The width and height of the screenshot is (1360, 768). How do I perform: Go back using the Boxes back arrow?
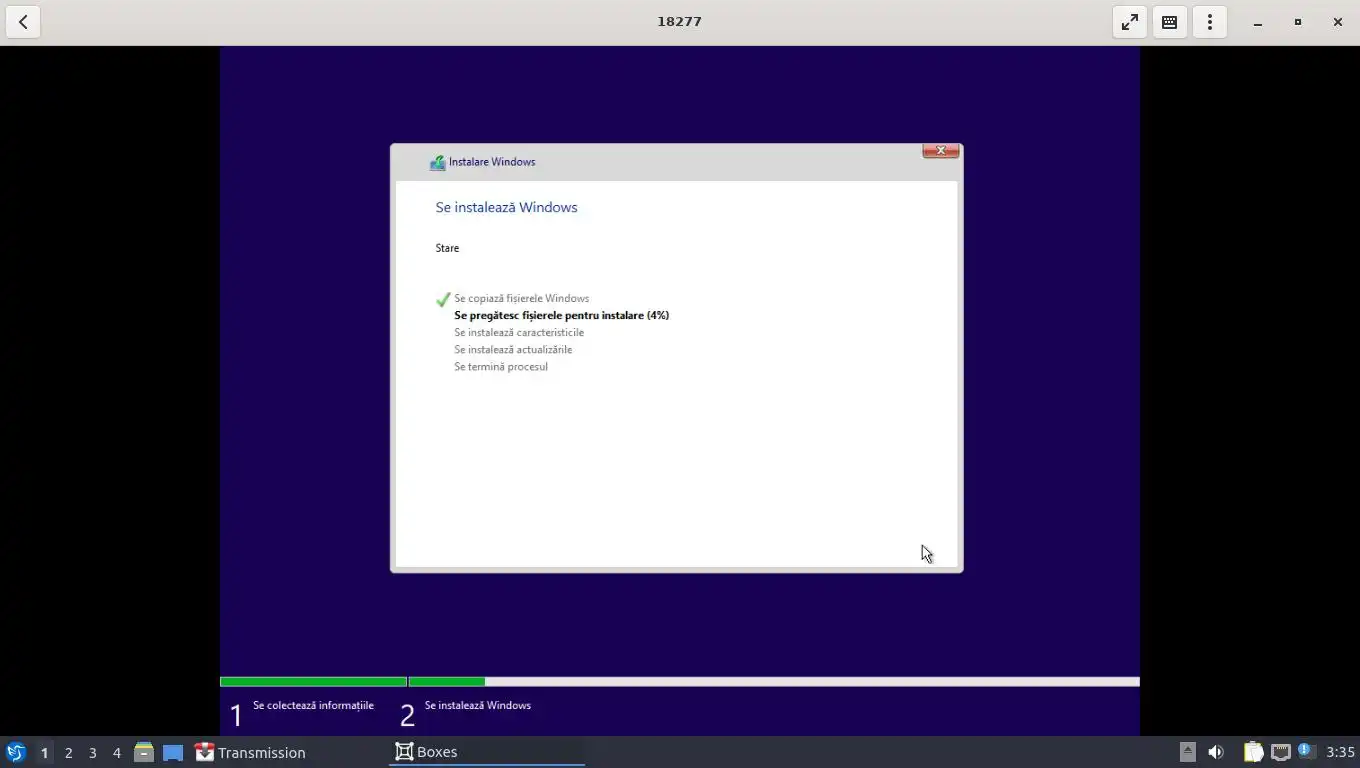click(x=23, y=22)
